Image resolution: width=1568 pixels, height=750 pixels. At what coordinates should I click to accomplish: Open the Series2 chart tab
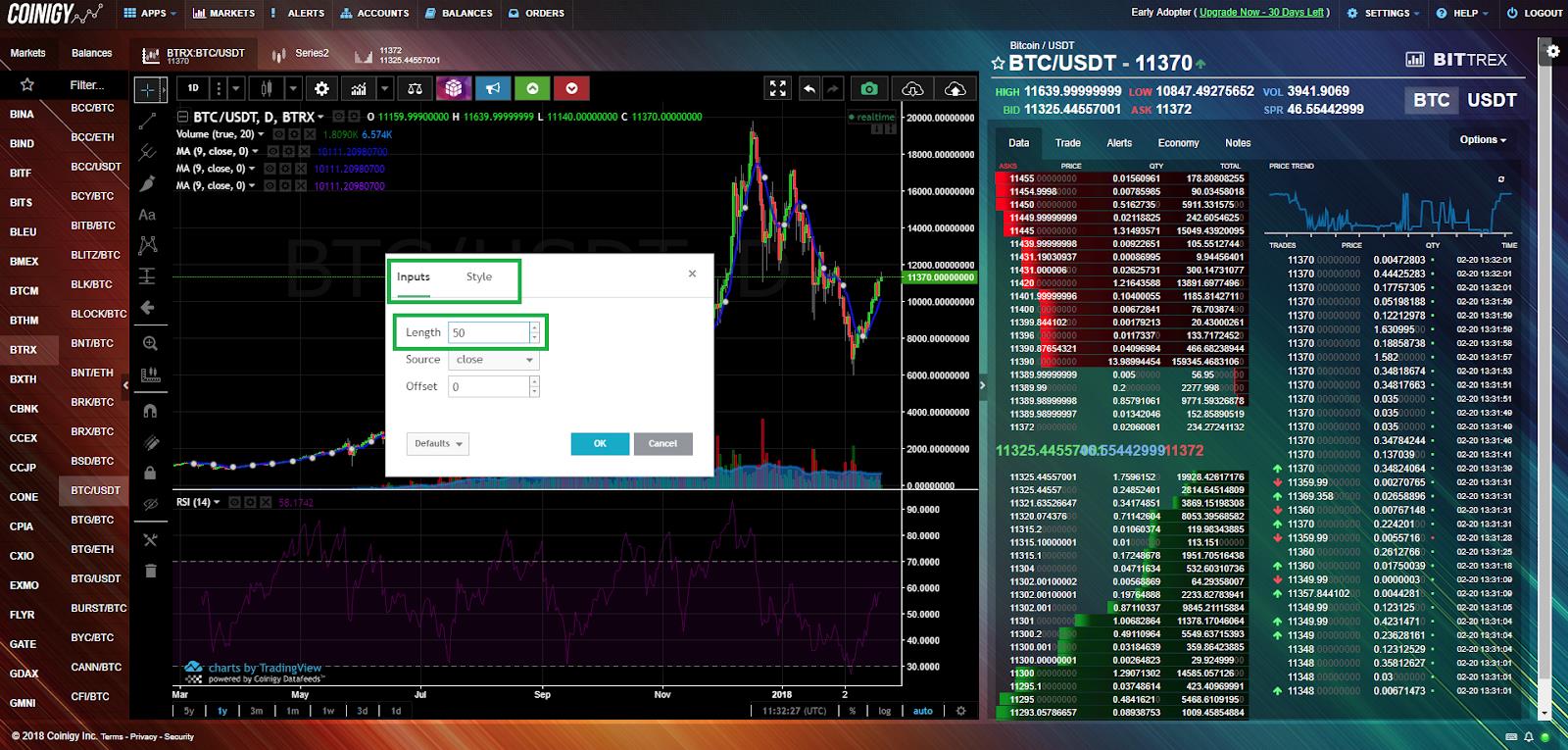301,53
